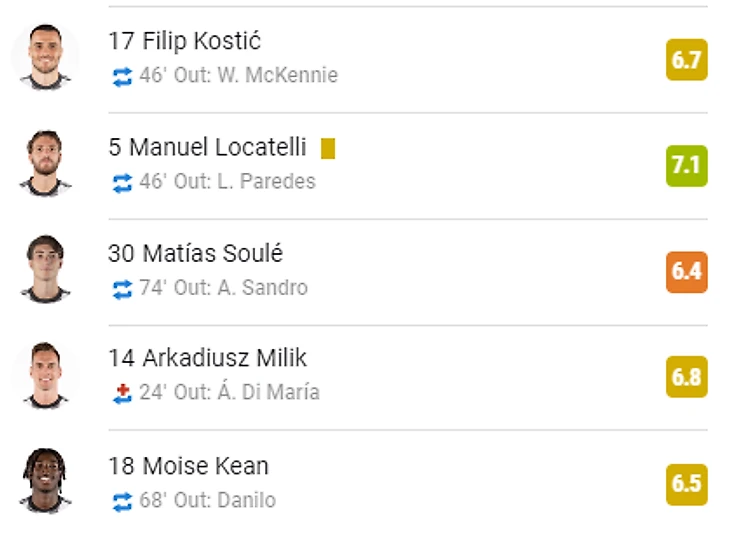The width and height of the screenshot is (730, 551).
Task: Click Manuel Locatelli's yellow card icon
Action: coord(328,148)
